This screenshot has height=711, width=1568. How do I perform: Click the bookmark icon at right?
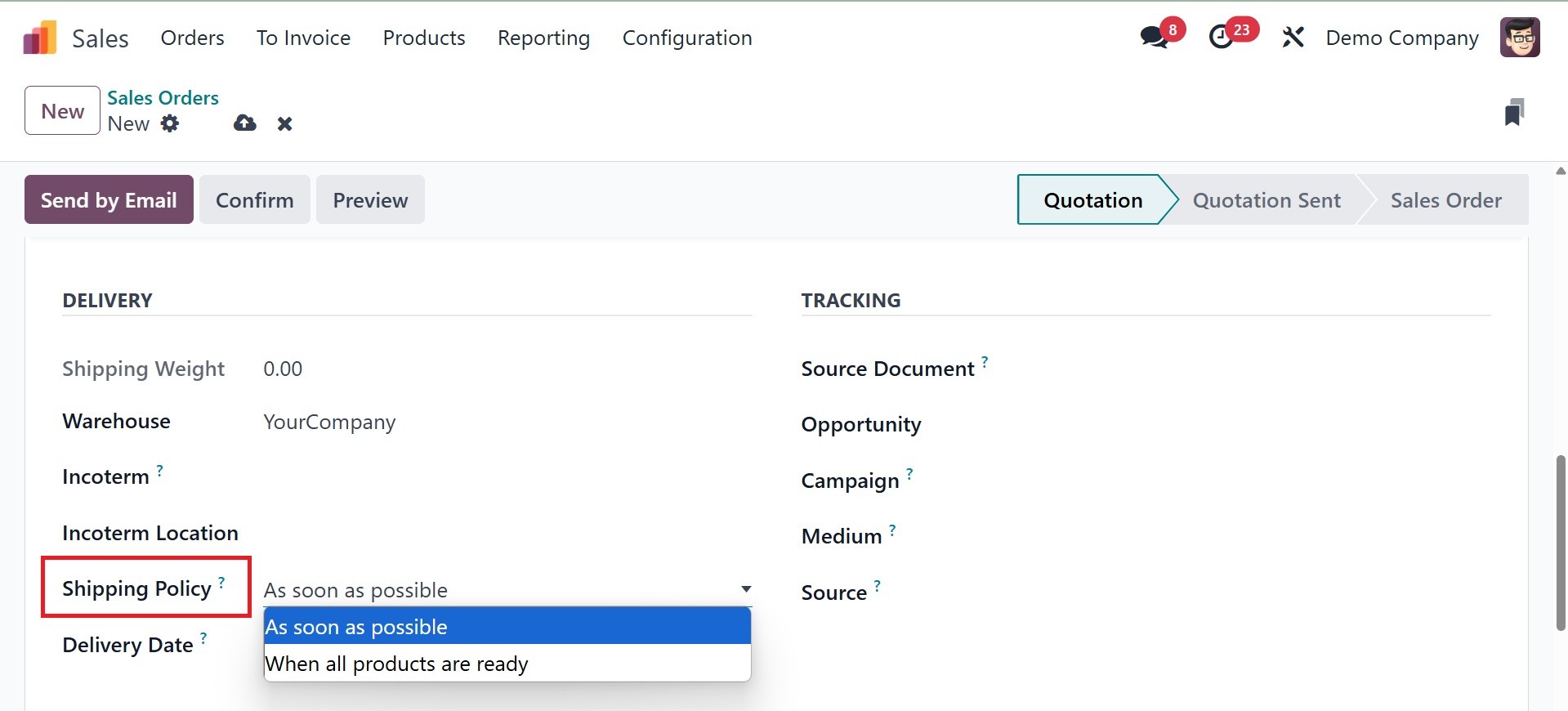tap(1513, 112)
